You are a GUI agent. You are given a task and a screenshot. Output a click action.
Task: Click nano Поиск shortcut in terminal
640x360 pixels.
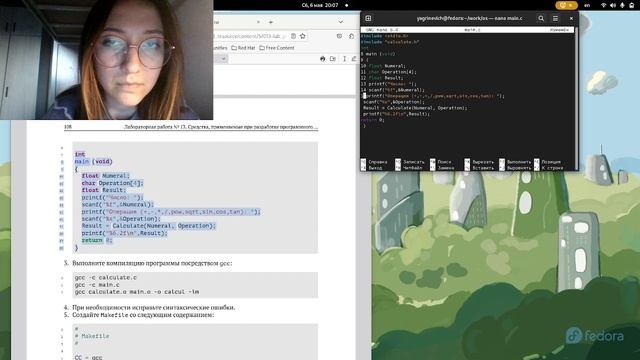[440, 162]
